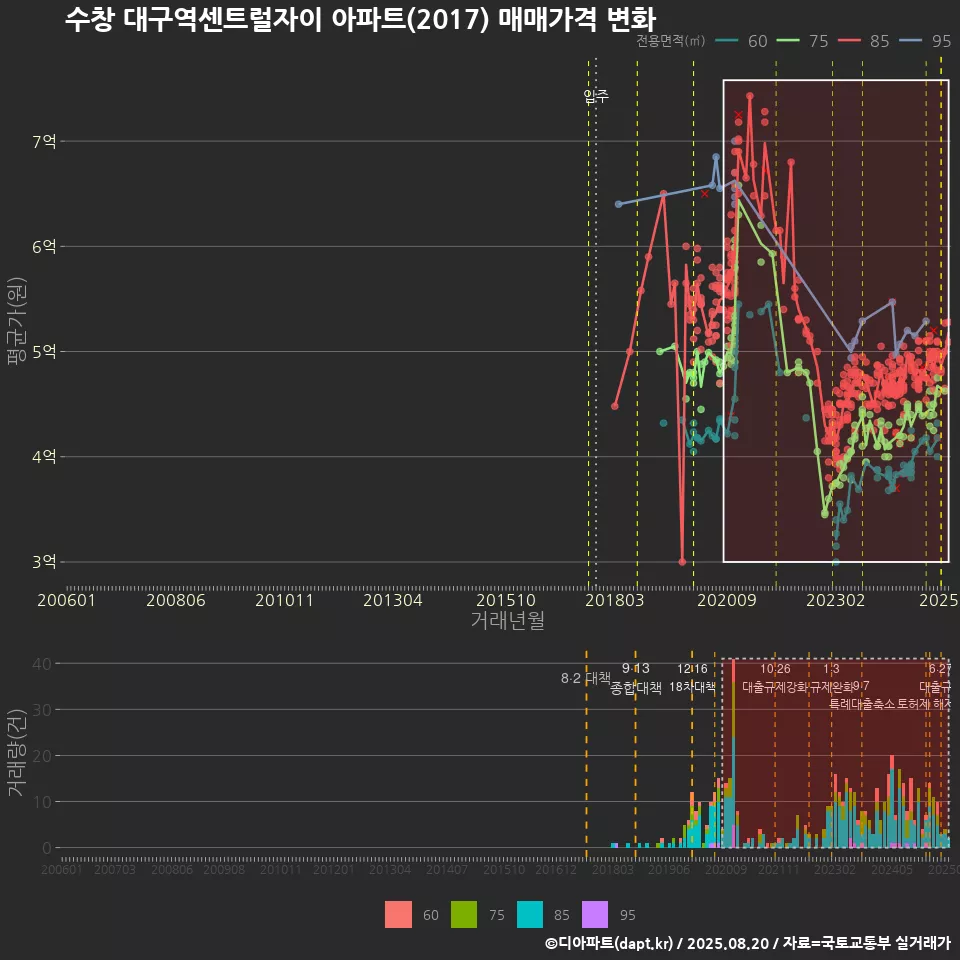Click 201304 on the price chart axis
Viewport: 960px width, 960px height.
point(393,600)
